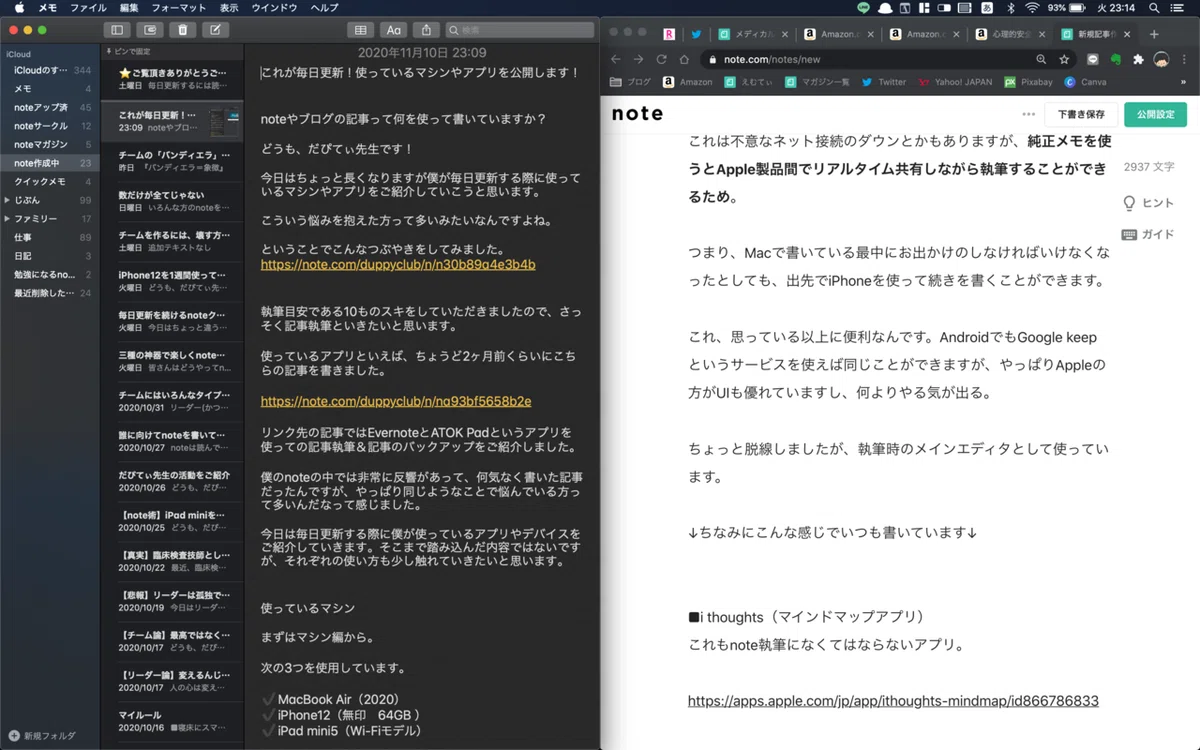Click the Yahoo! JAPAN bookmark
This screenshot has width=1200, height=750.
click(x=955, y=82)
